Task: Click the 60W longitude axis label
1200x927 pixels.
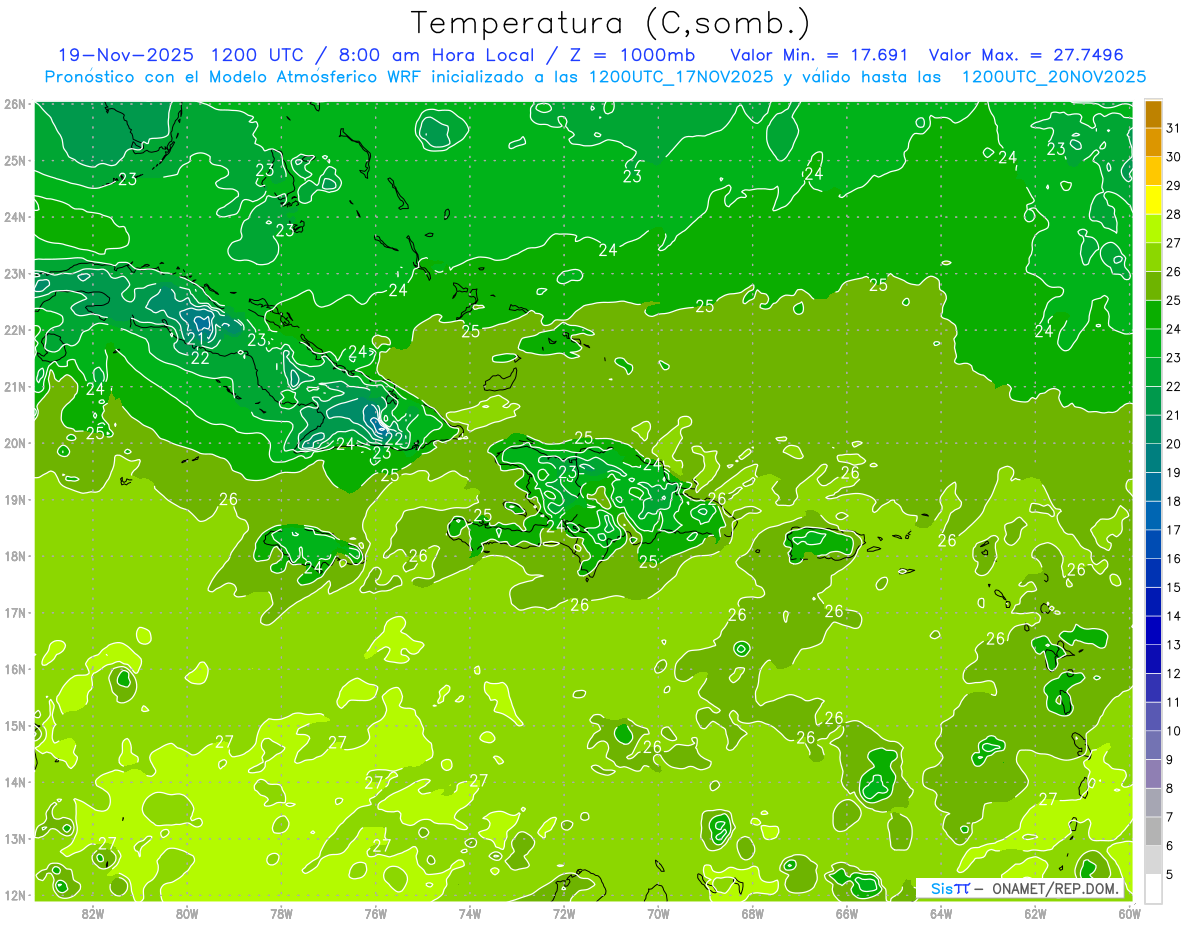Action: [1130, 913]
